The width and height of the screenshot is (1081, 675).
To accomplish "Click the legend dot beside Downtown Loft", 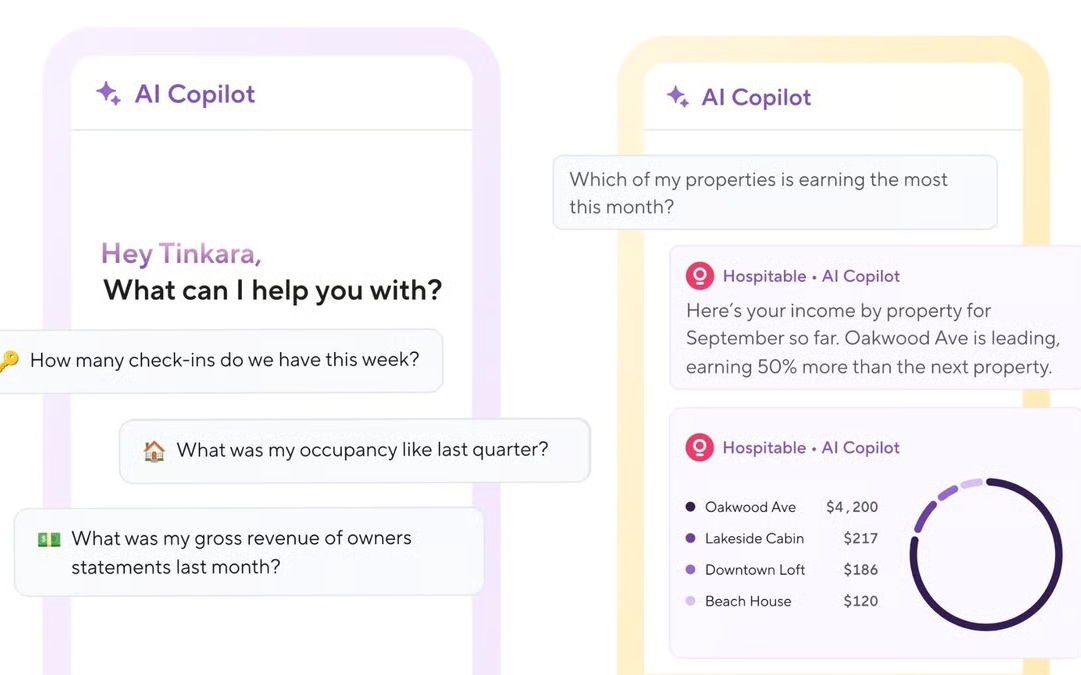I will 690,570.
